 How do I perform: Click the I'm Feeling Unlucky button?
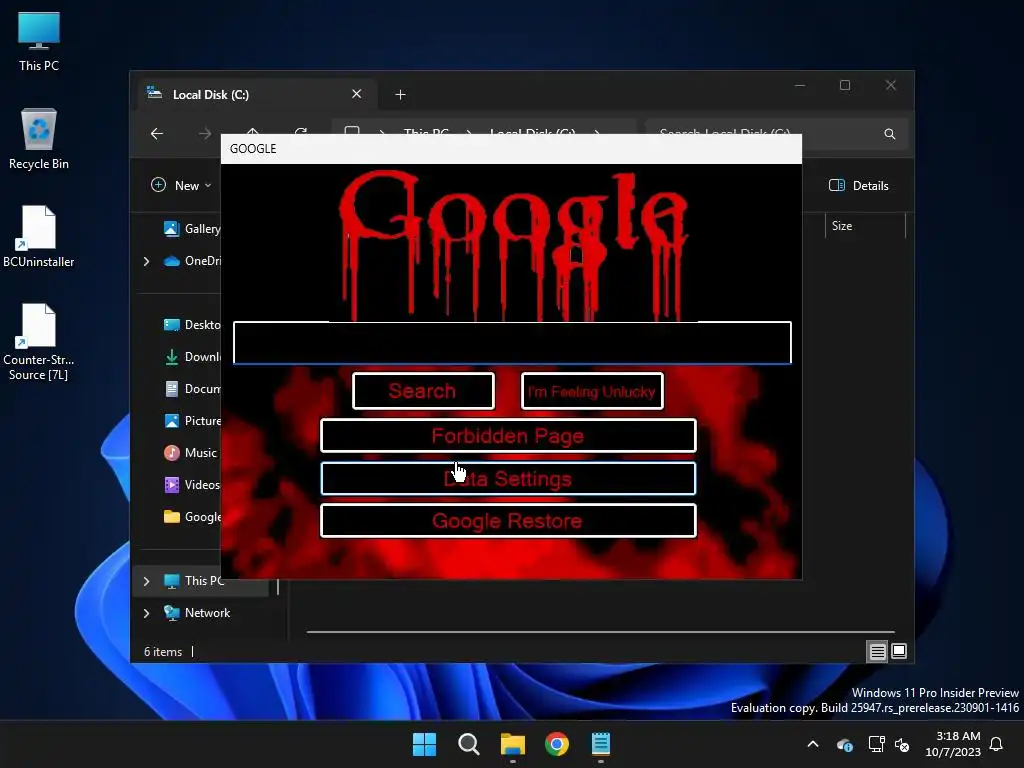click(592, 391)
